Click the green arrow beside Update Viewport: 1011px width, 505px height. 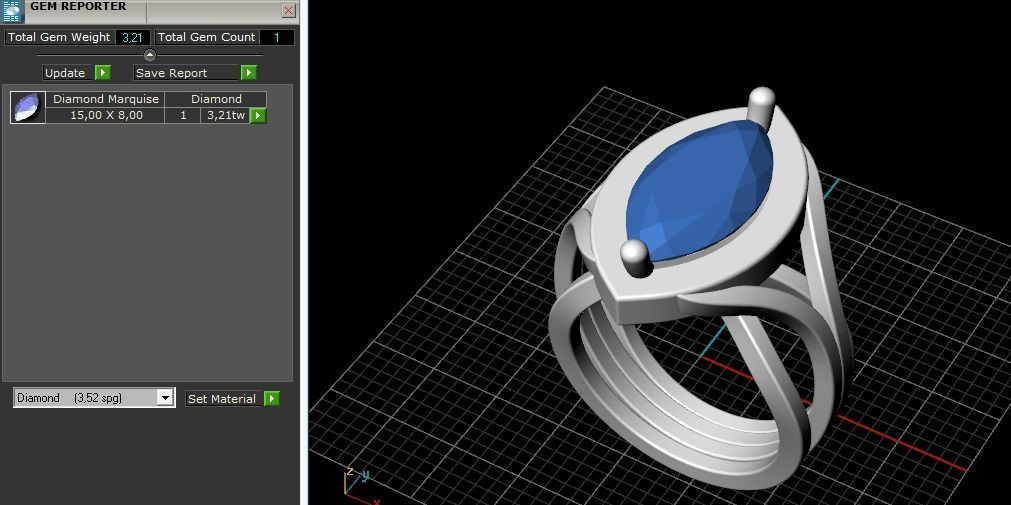coord(103,73)
